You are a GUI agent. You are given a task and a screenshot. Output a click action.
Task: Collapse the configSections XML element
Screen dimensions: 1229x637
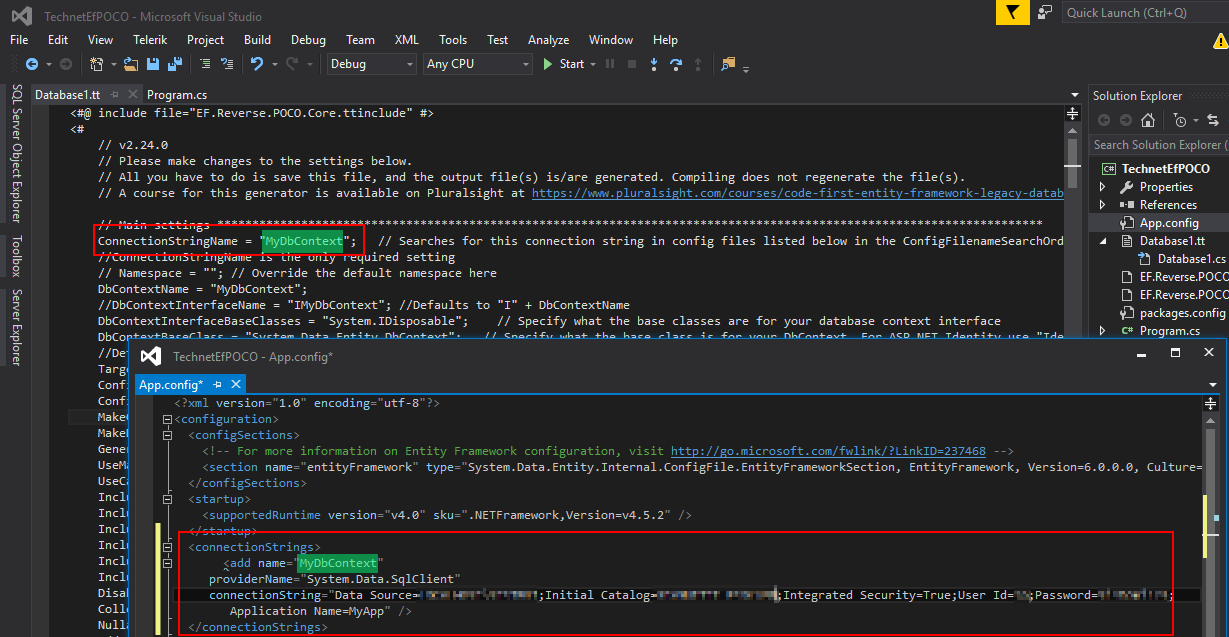pyautogui.click(x=166, y=435)
